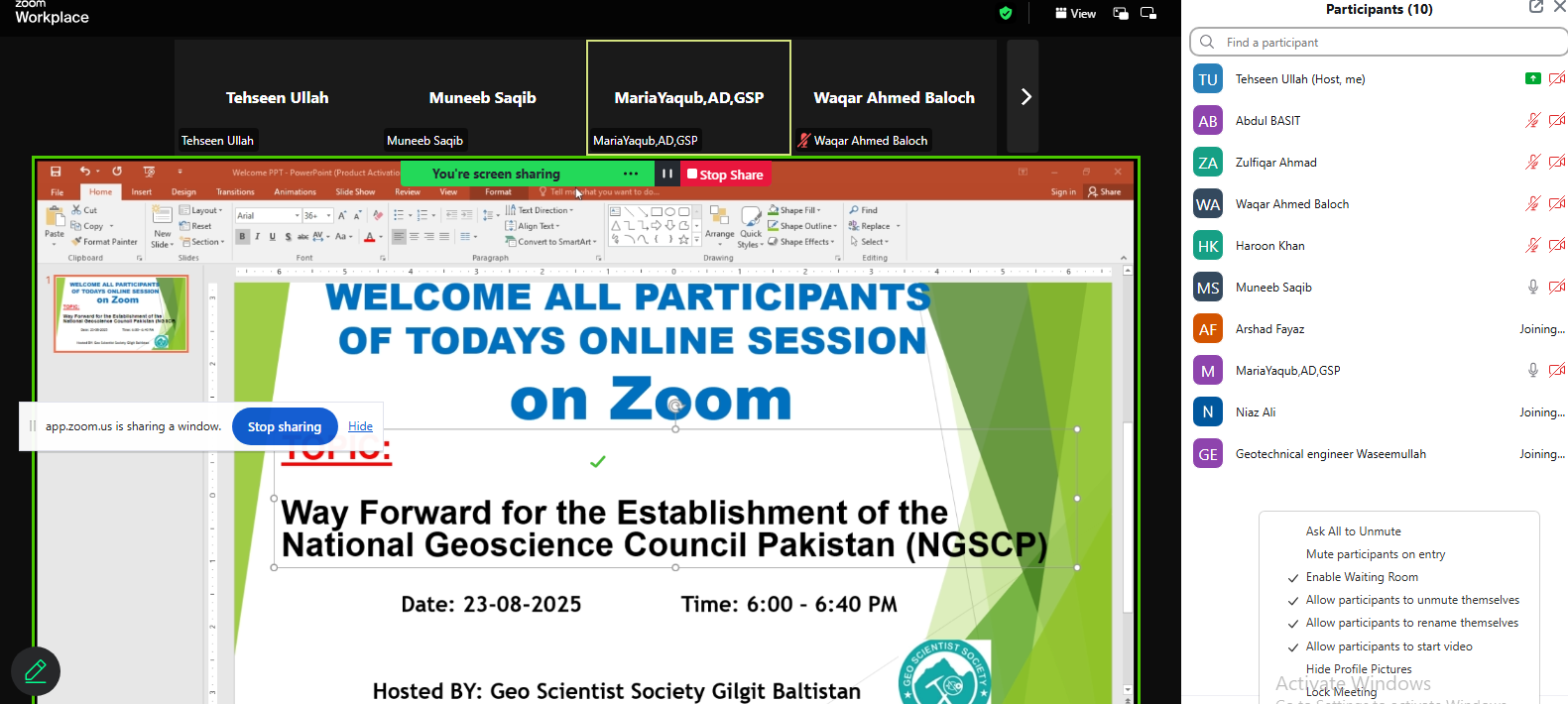Select Mute participants on entry

1376,554
